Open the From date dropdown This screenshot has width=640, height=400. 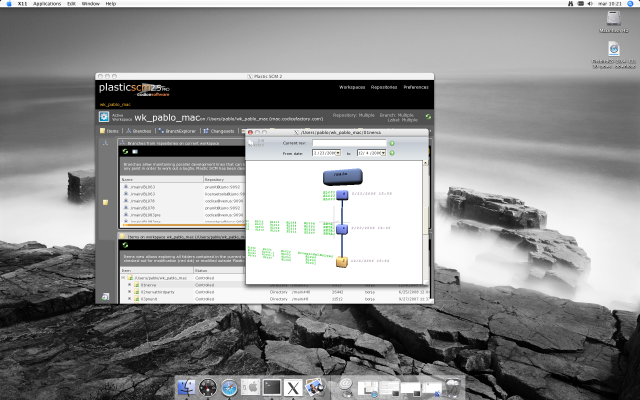[338, 153]
